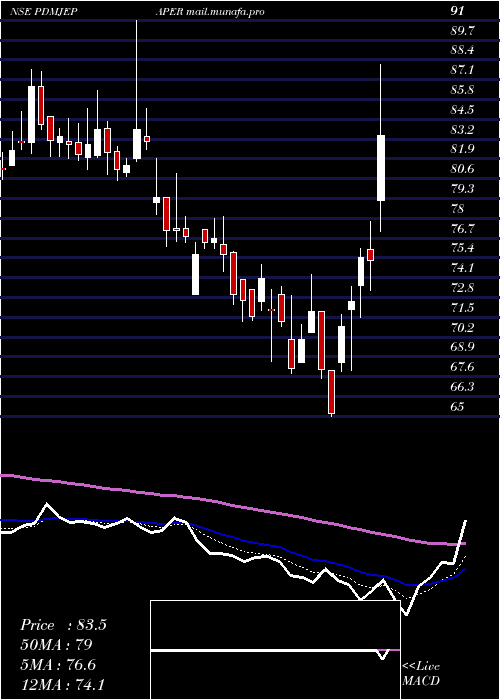Click the 66.3 price axis label
Image resolution: width=500 pixels, height=700 pixels.
tap(462, 386)
